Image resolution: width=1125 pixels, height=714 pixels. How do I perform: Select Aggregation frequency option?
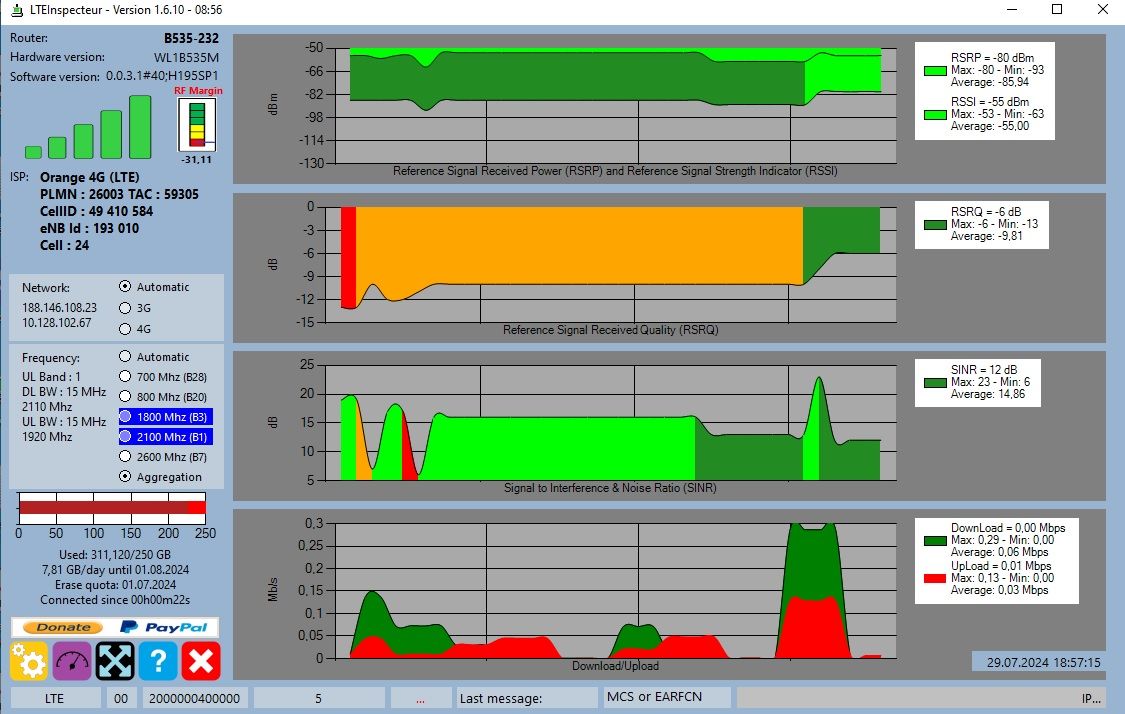pyautogui.click(x=125, y=476)
